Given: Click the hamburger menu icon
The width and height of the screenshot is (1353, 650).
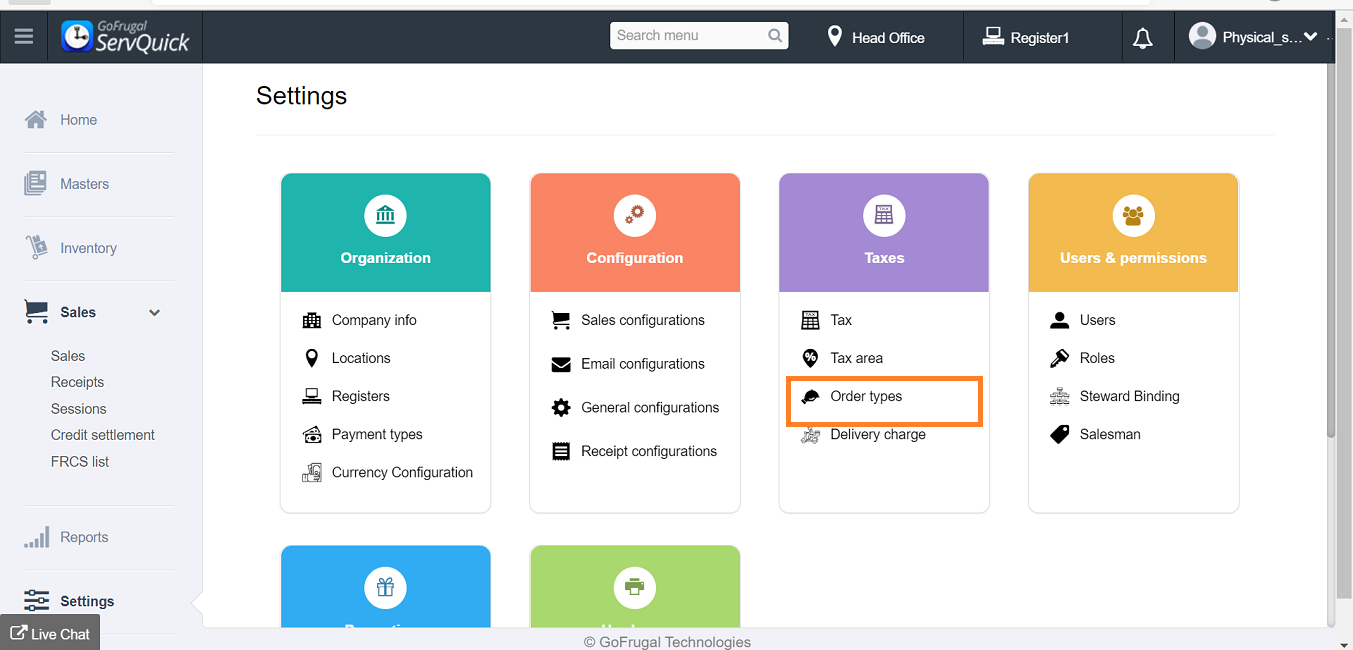Looking at the screenshot, I should (x=24, y=37).
